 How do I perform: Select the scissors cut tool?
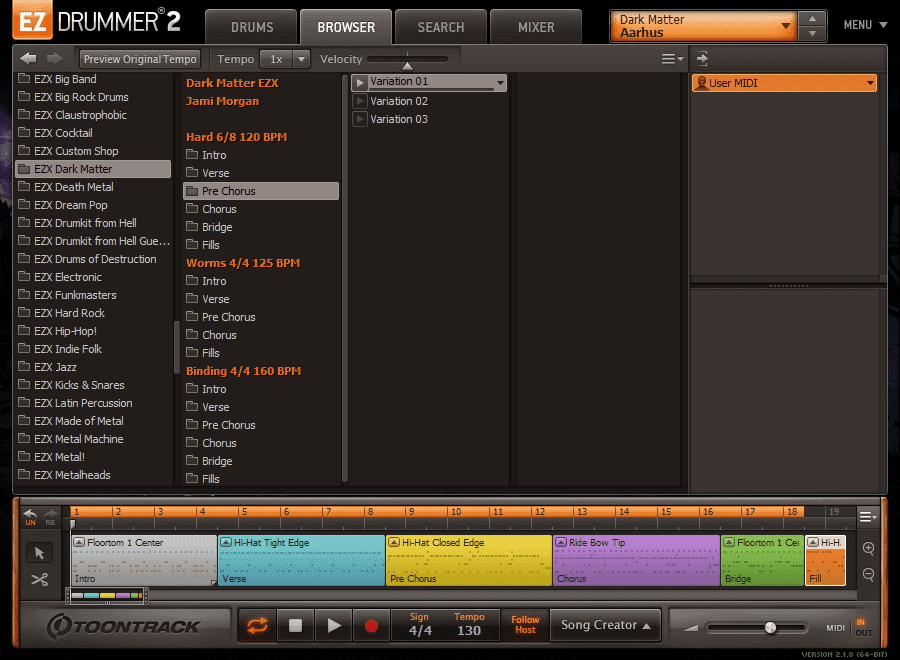coord(39,580)
